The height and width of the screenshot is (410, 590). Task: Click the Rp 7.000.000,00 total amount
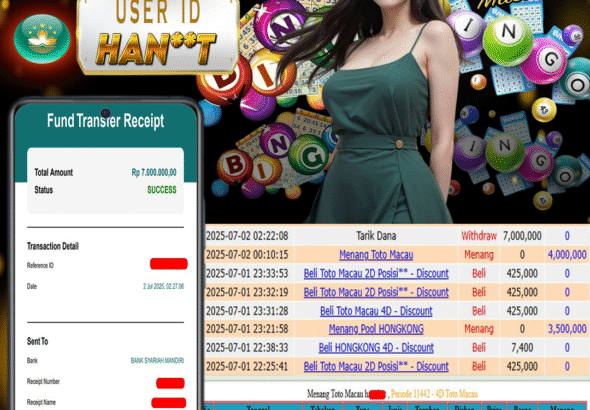click(x=154, y=172)
